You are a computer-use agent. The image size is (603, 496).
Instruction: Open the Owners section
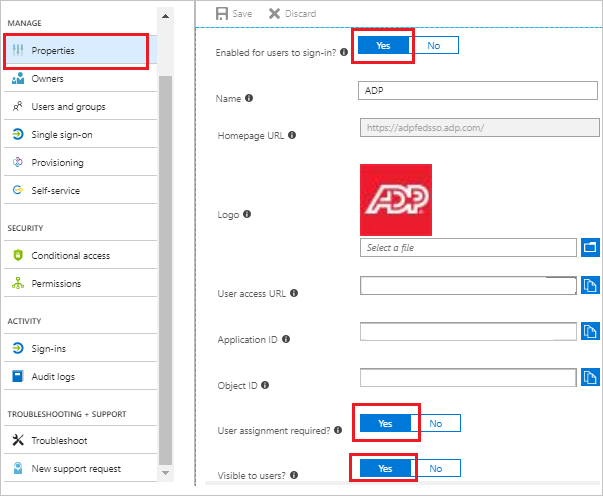pyautogui.click(x=80, y=78)
